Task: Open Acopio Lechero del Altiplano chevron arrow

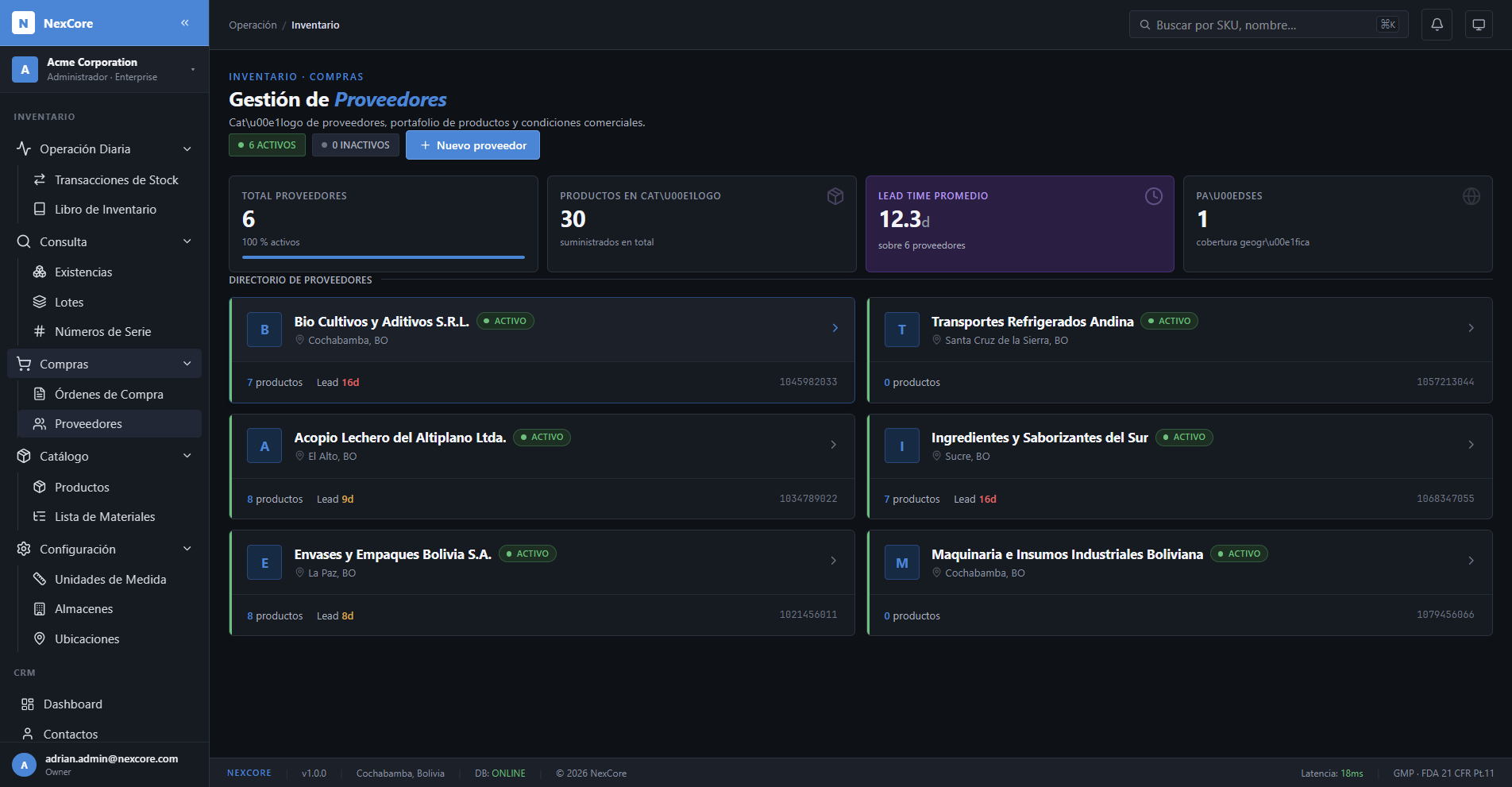Action: tap(833, 445)
